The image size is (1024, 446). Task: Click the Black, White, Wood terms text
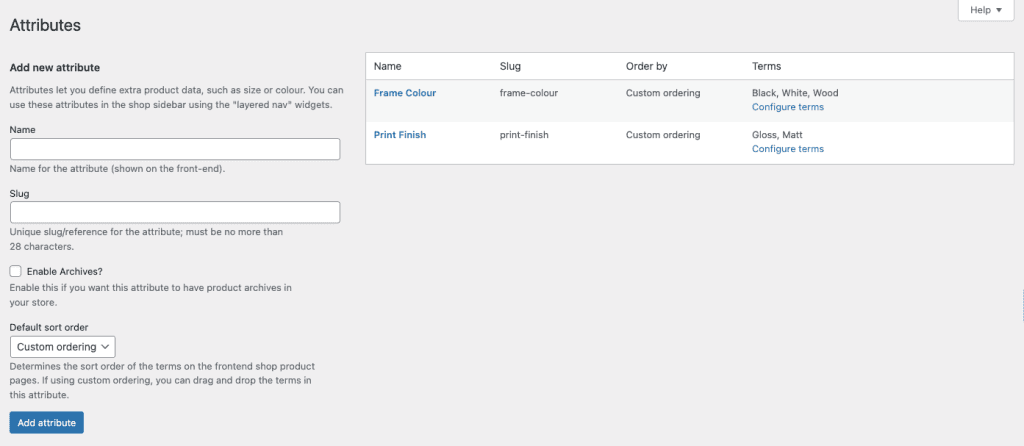tap(795, 93)
